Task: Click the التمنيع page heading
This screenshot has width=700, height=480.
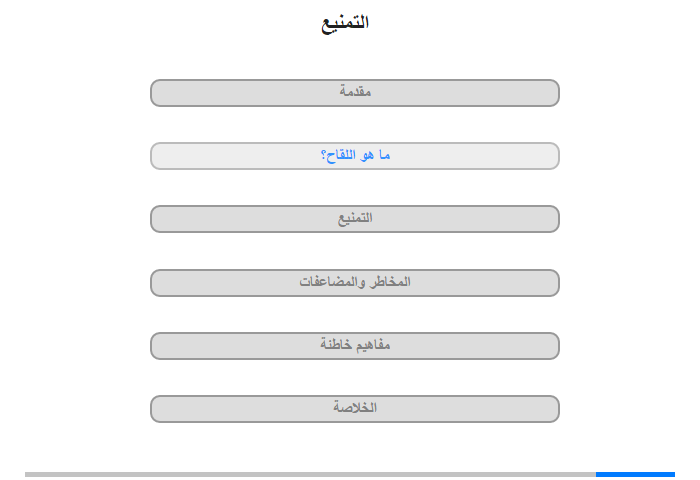Action: pos(345,23)
